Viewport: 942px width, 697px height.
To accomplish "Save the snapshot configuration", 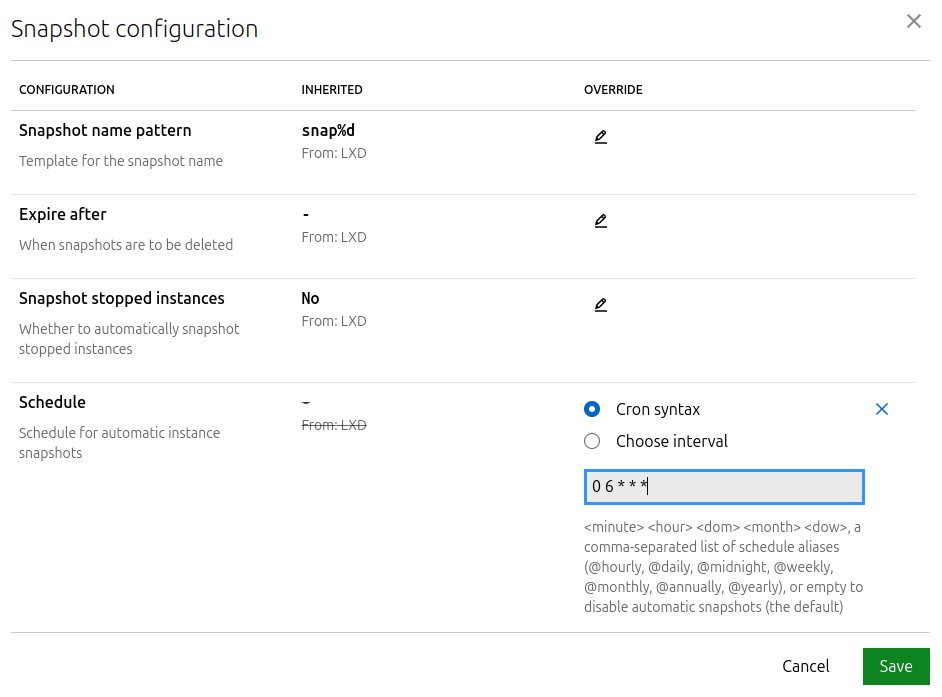I will (x=895, y=666).
